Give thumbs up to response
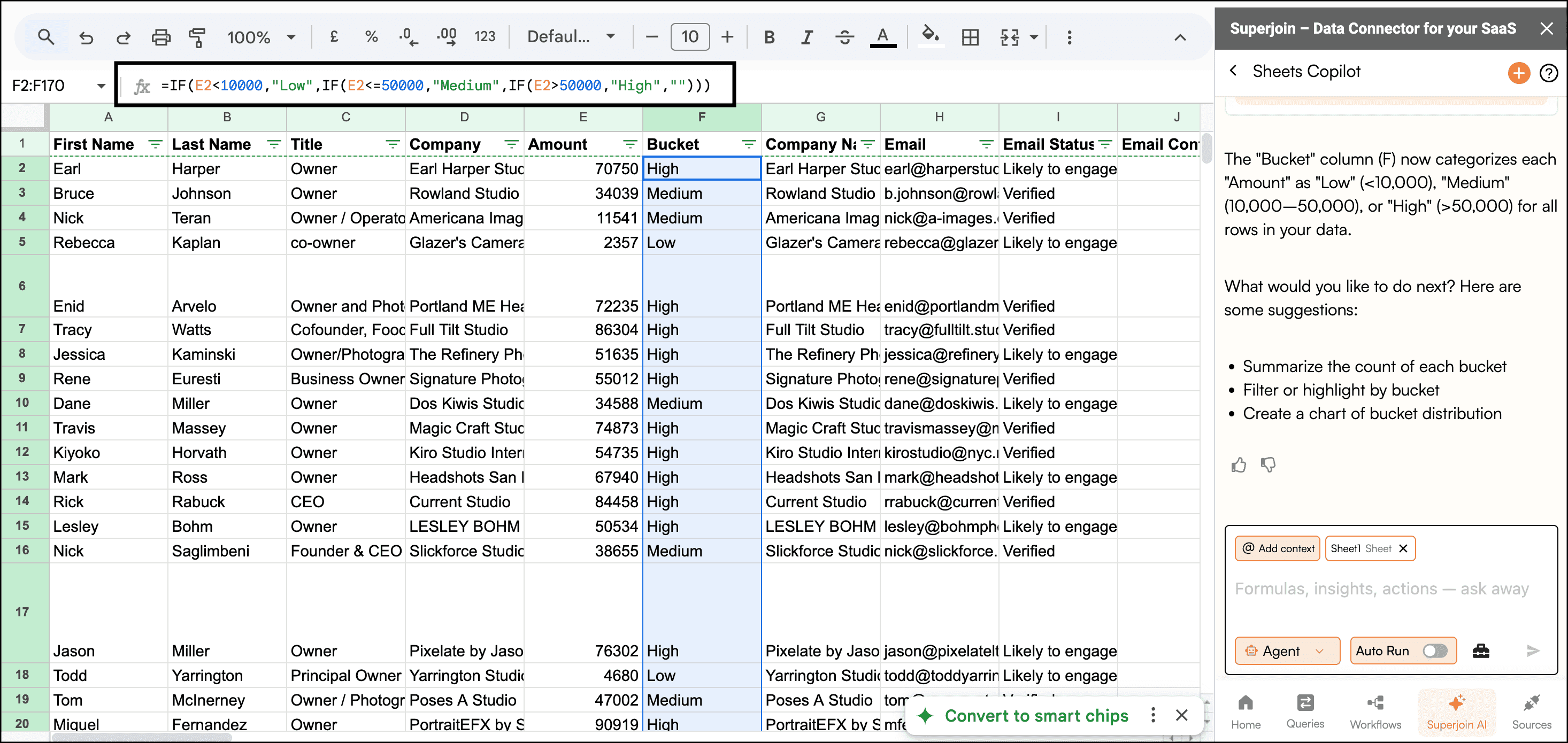This screenshot has width=1568, height=743. tap(1239, 465)
